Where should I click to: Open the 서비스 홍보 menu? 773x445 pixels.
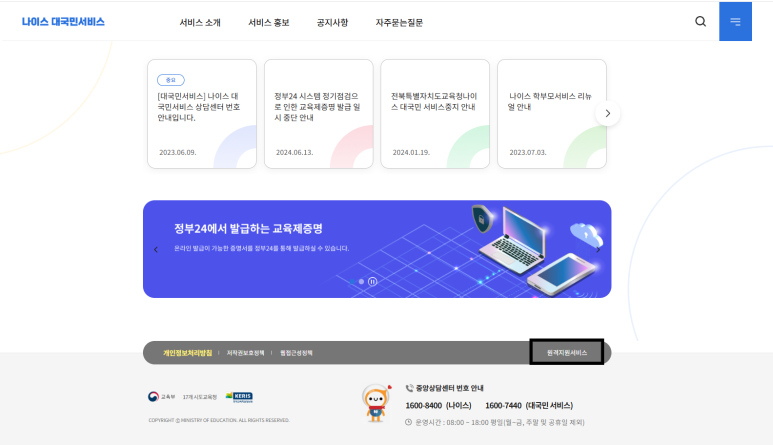[x=268, y=23]
